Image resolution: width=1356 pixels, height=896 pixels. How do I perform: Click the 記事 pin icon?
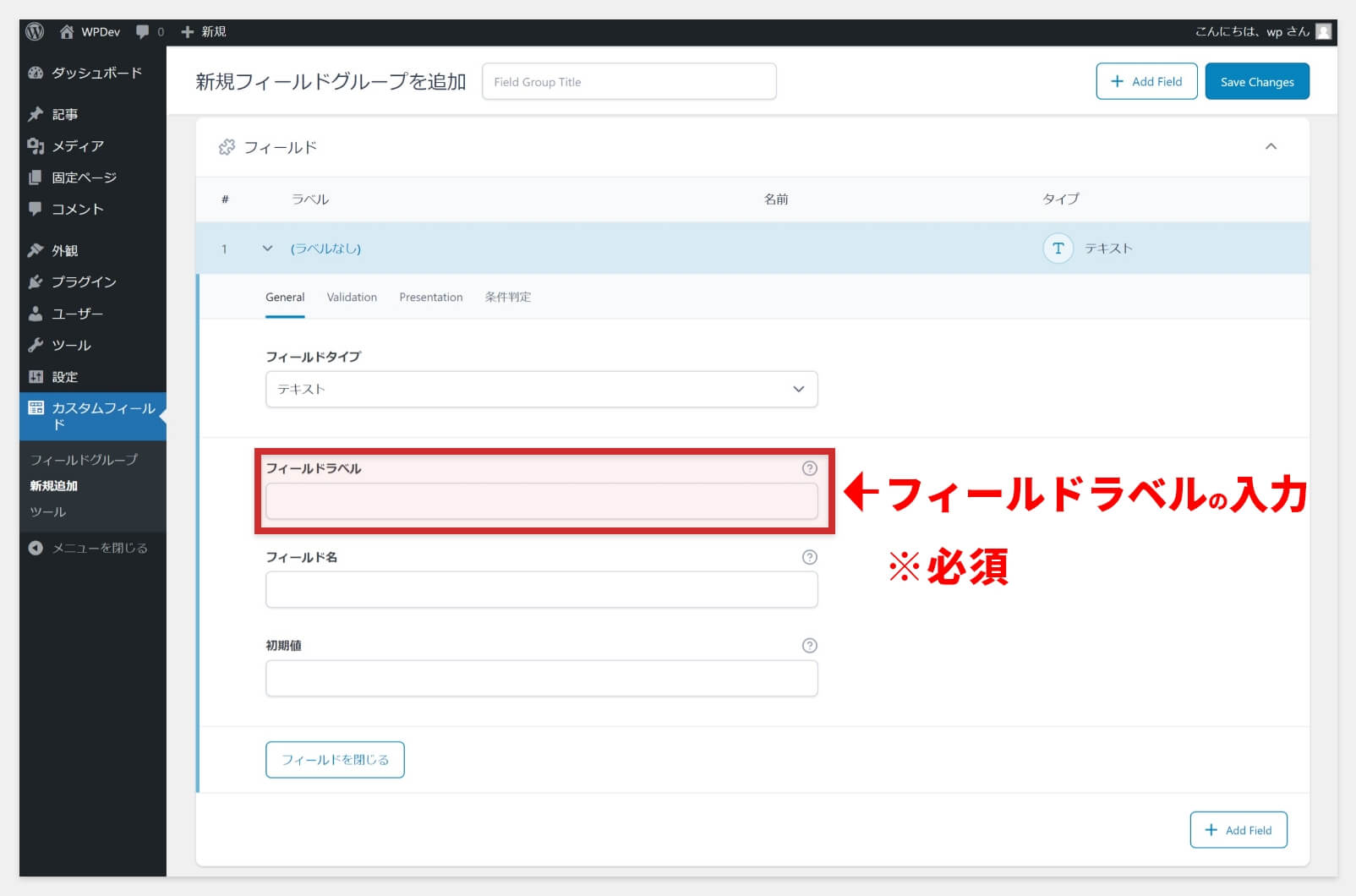(x=36, y=114)
